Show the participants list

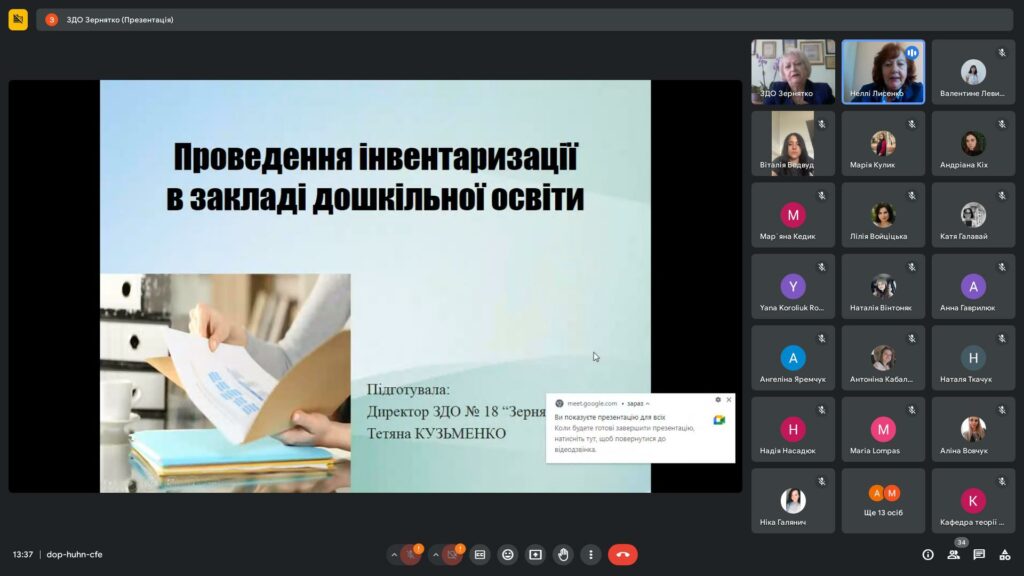953,554
